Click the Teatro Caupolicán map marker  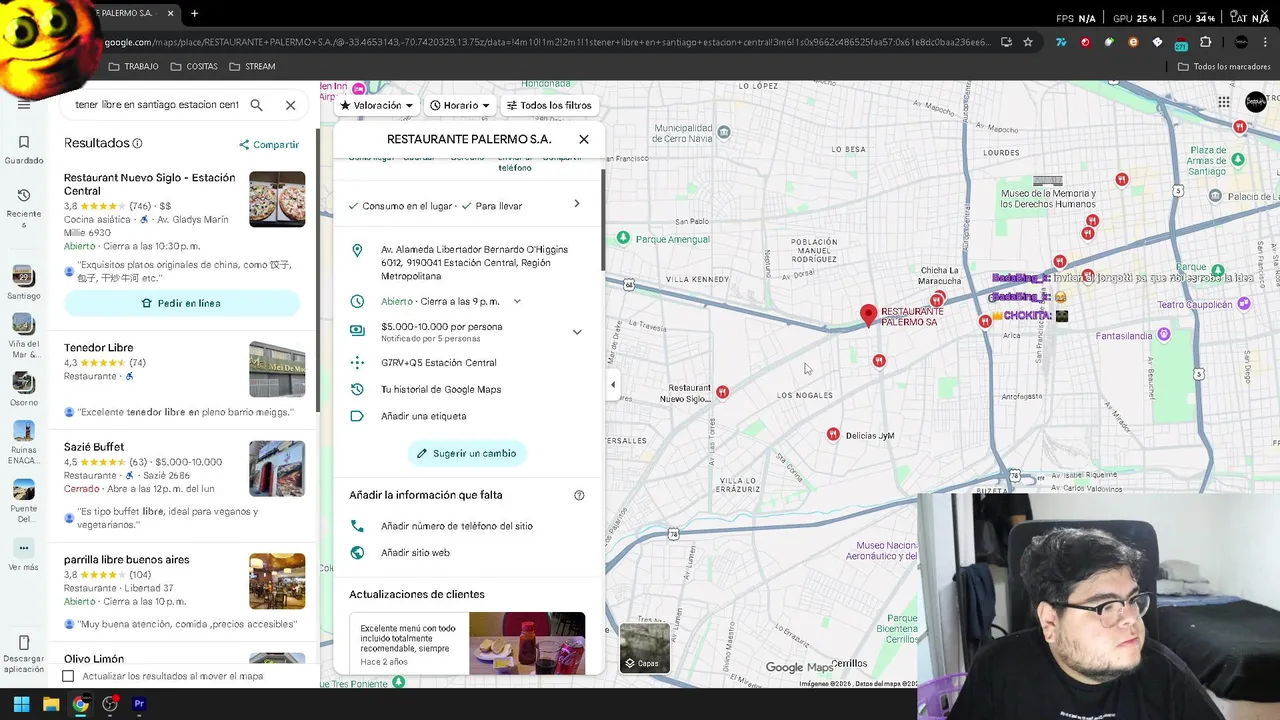pyautogui.click(x=1244, y=303)
